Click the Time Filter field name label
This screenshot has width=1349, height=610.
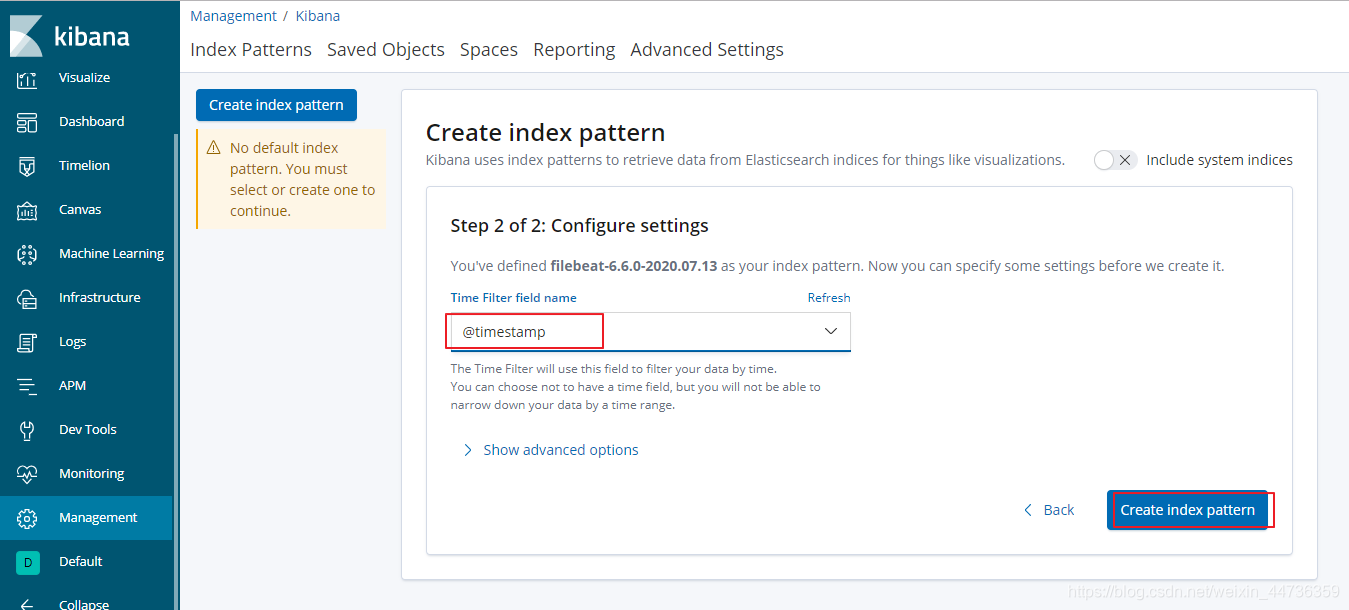tap(514, 298)
